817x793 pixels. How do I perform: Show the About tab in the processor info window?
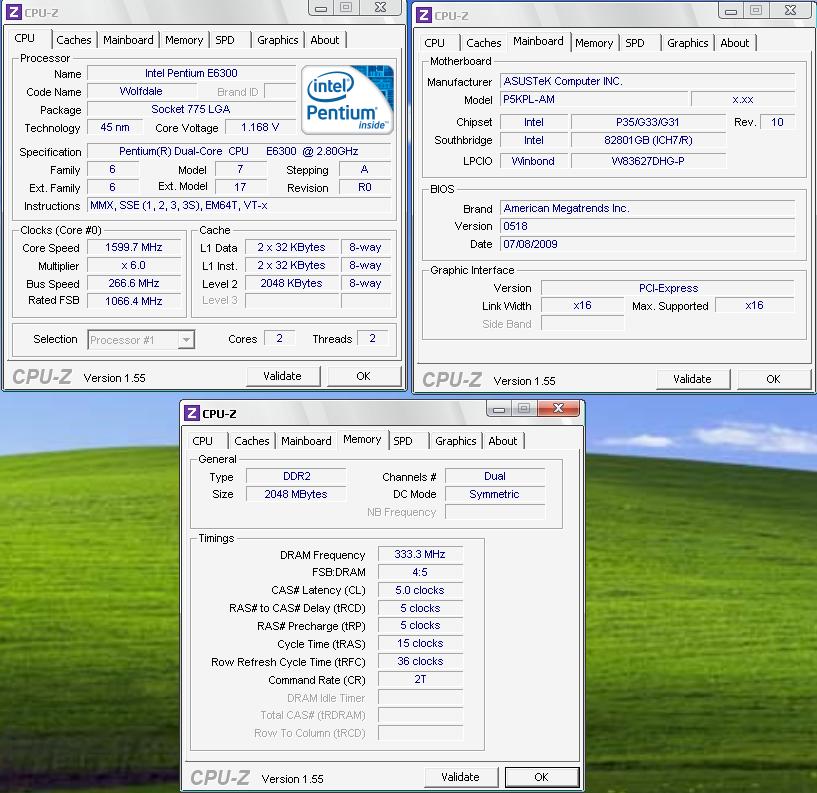tap(325, 40)
